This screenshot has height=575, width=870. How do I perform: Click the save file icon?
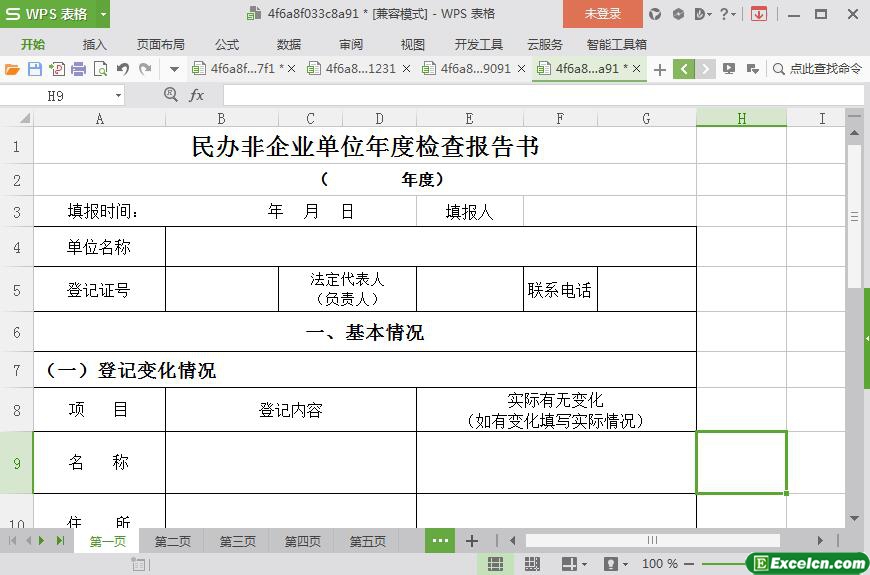(34, 69)
